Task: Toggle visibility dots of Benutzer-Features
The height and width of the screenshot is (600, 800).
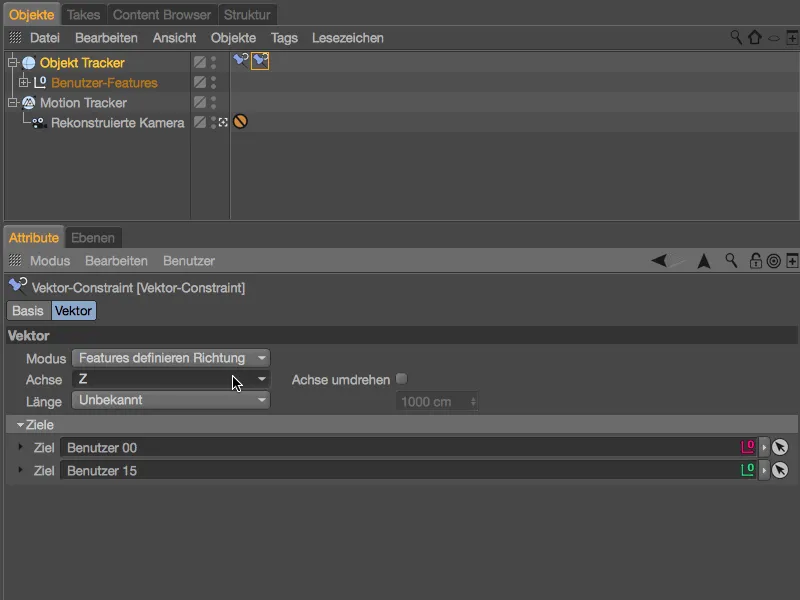Action: click(x=213, y=82)
